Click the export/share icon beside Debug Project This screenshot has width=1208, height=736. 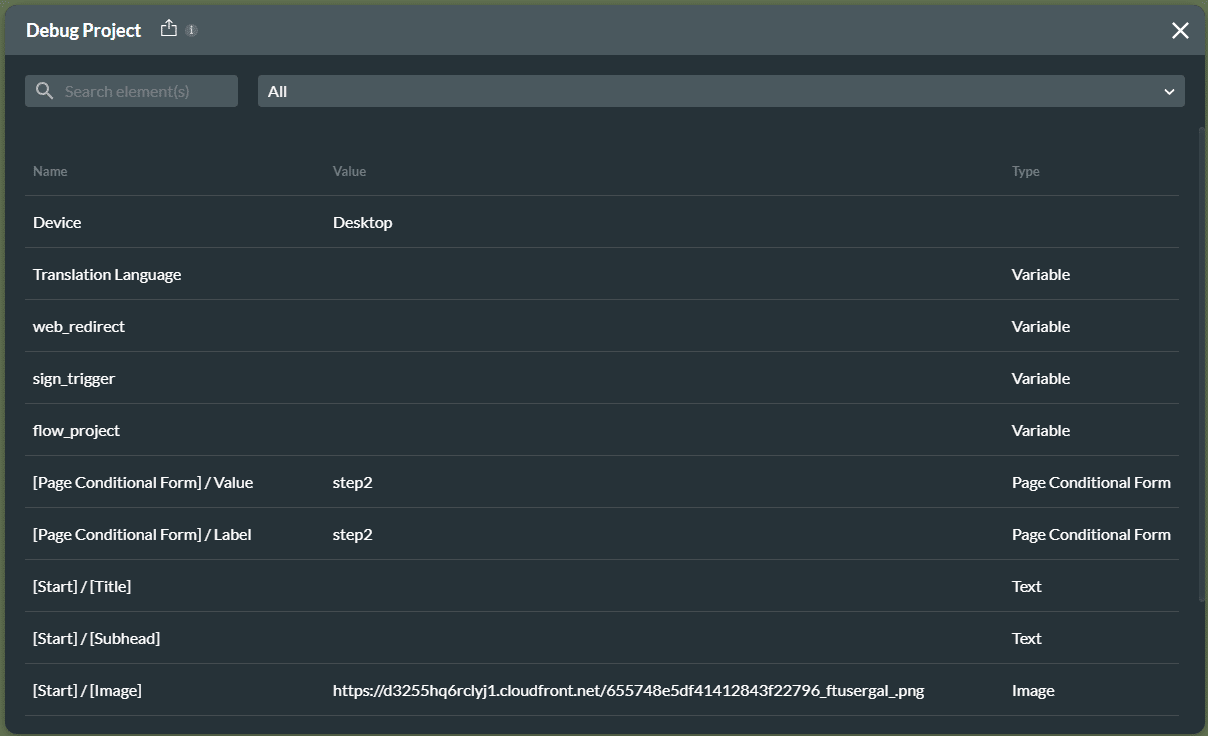coord(169,28)
